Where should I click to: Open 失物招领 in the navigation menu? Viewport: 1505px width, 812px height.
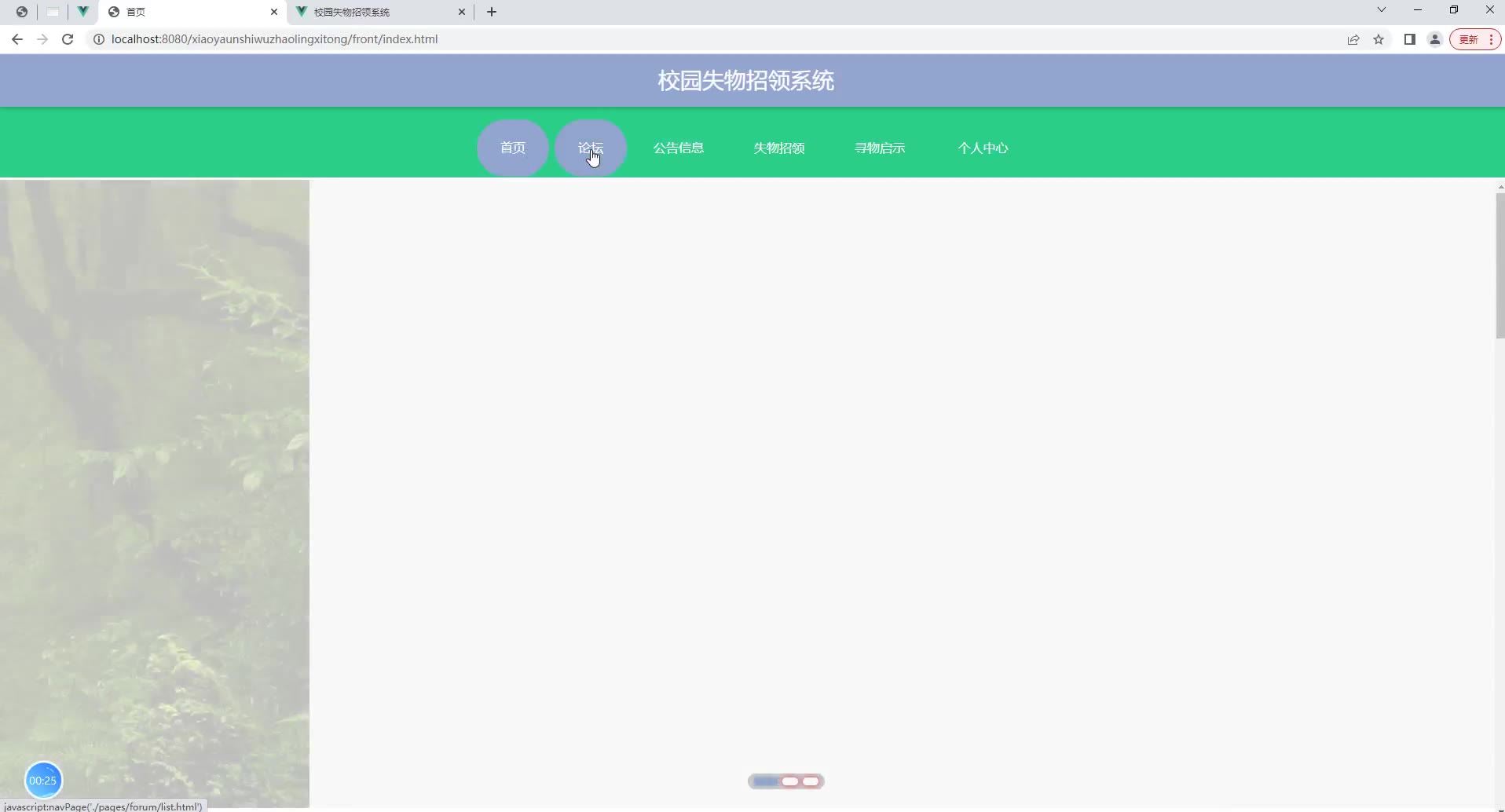tap(779, 148)
